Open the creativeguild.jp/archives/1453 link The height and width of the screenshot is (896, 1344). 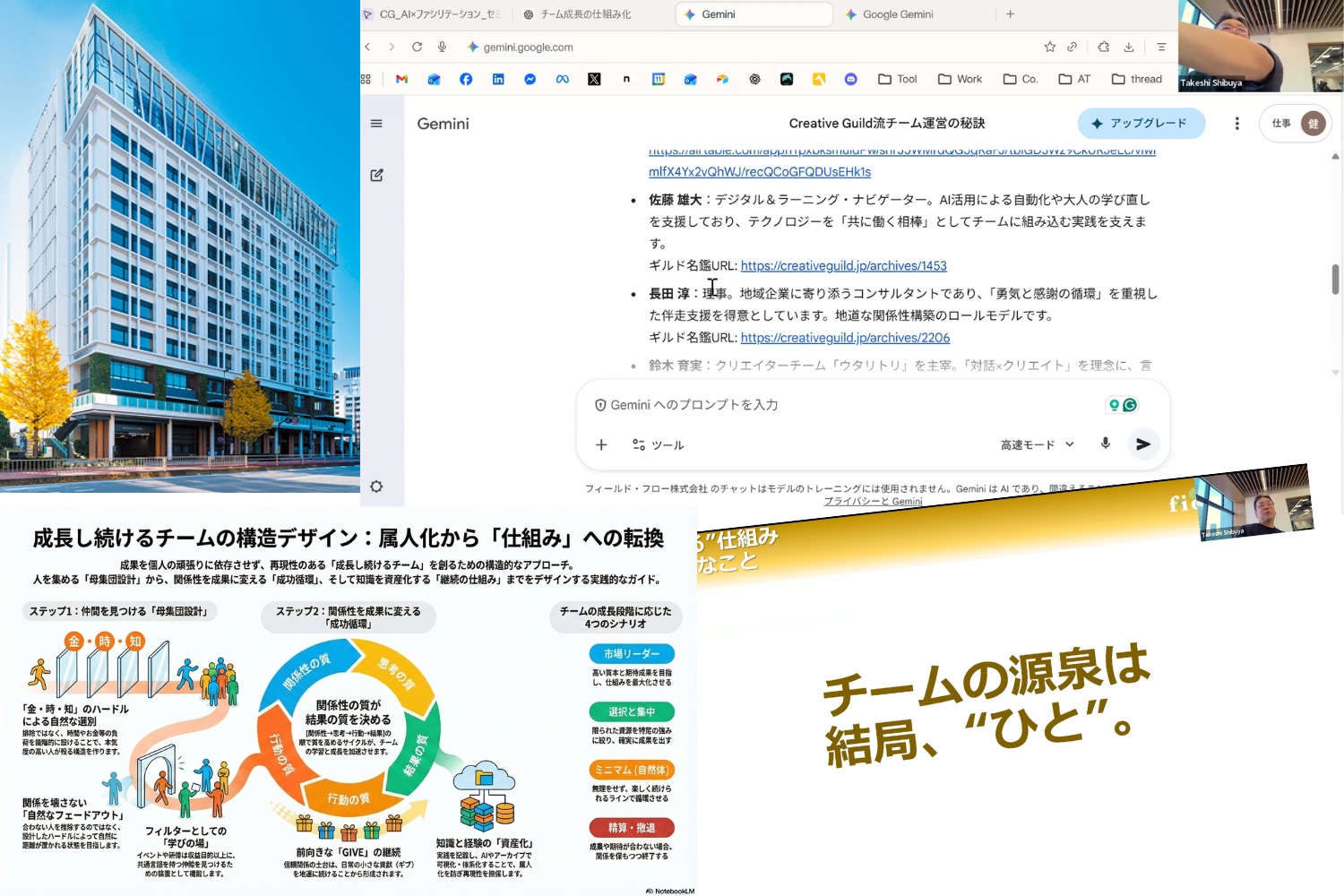tap(843, 266)
